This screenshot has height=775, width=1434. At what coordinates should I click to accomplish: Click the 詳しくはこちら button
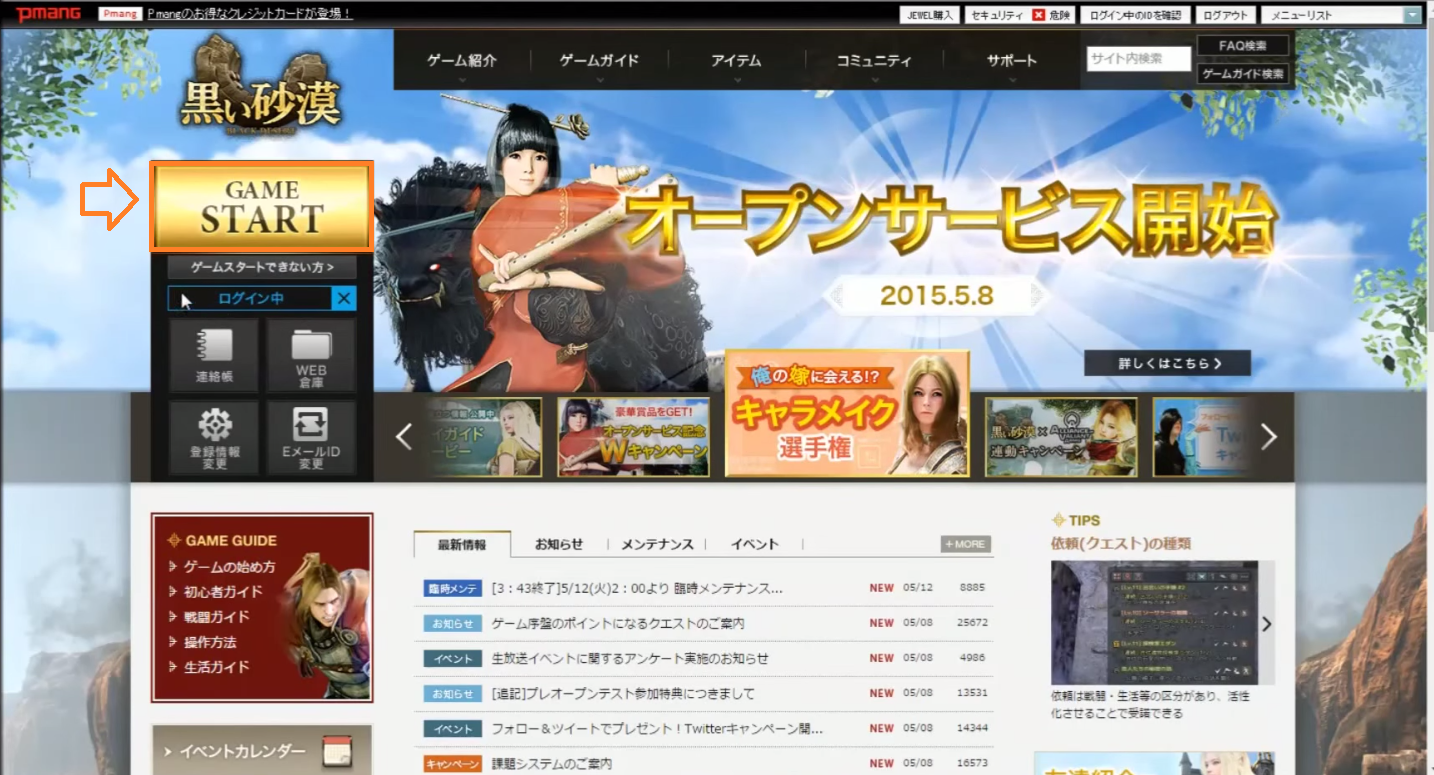coord(1167,363)
